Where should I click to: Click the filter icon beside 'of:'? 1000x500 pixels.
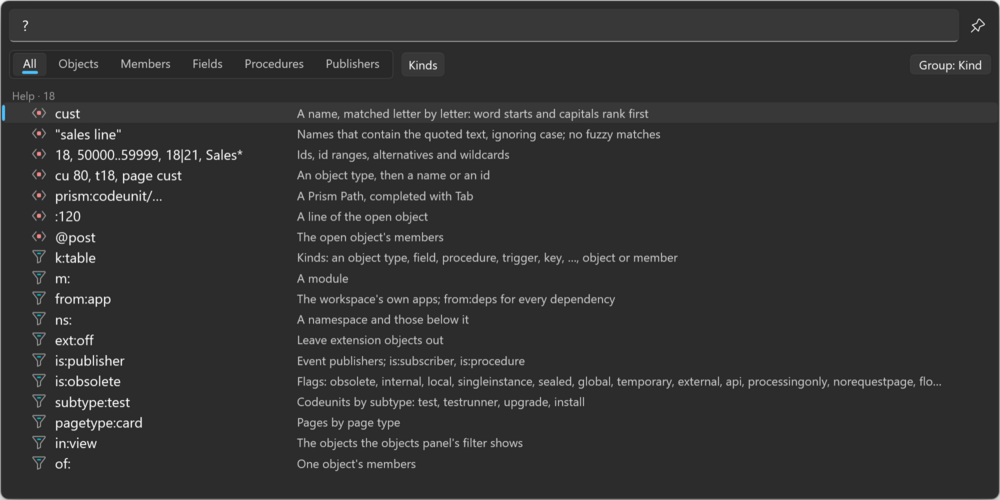(39, 464)
